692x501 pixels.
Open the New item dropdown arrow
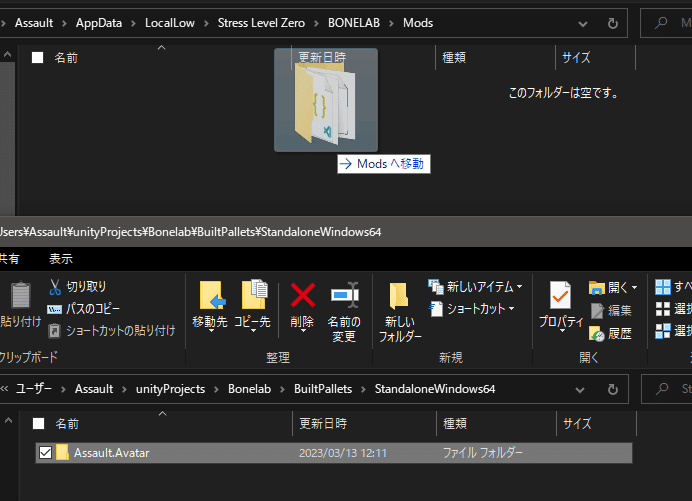(x=519, y=287)
